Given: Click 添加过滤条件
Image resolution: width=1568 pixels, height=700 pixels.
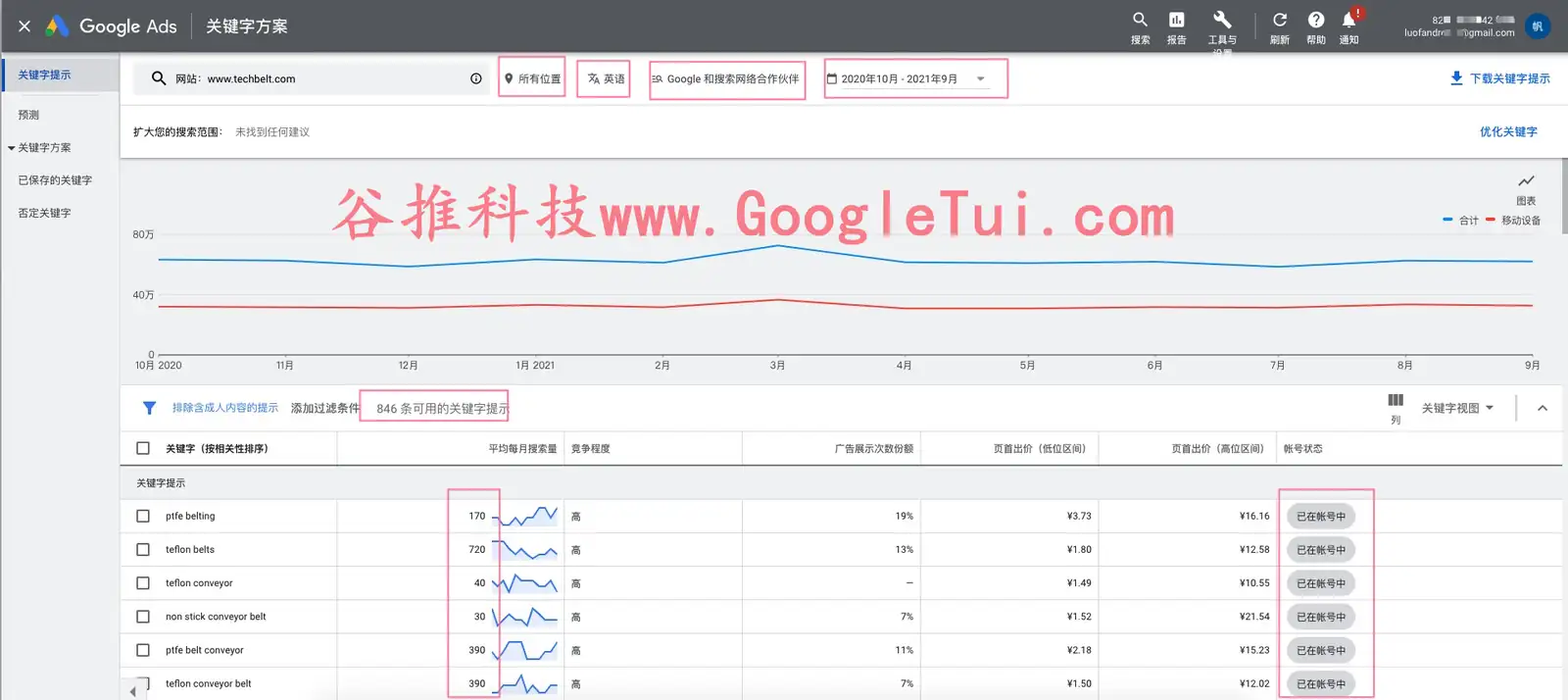Looking at the screenshot, I should click(x=325, y=408).
